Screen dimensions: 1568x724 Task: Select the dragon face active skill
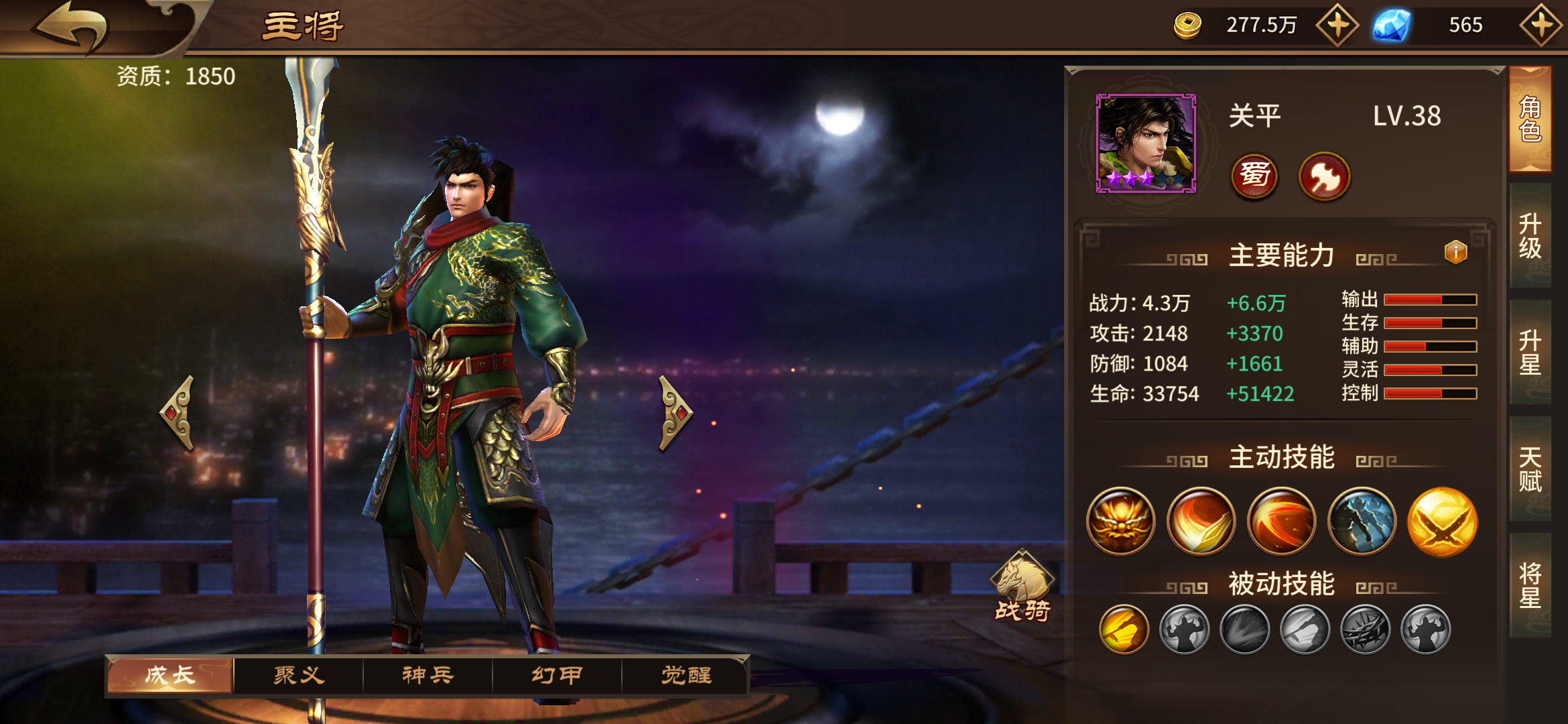coord(1121,521)
